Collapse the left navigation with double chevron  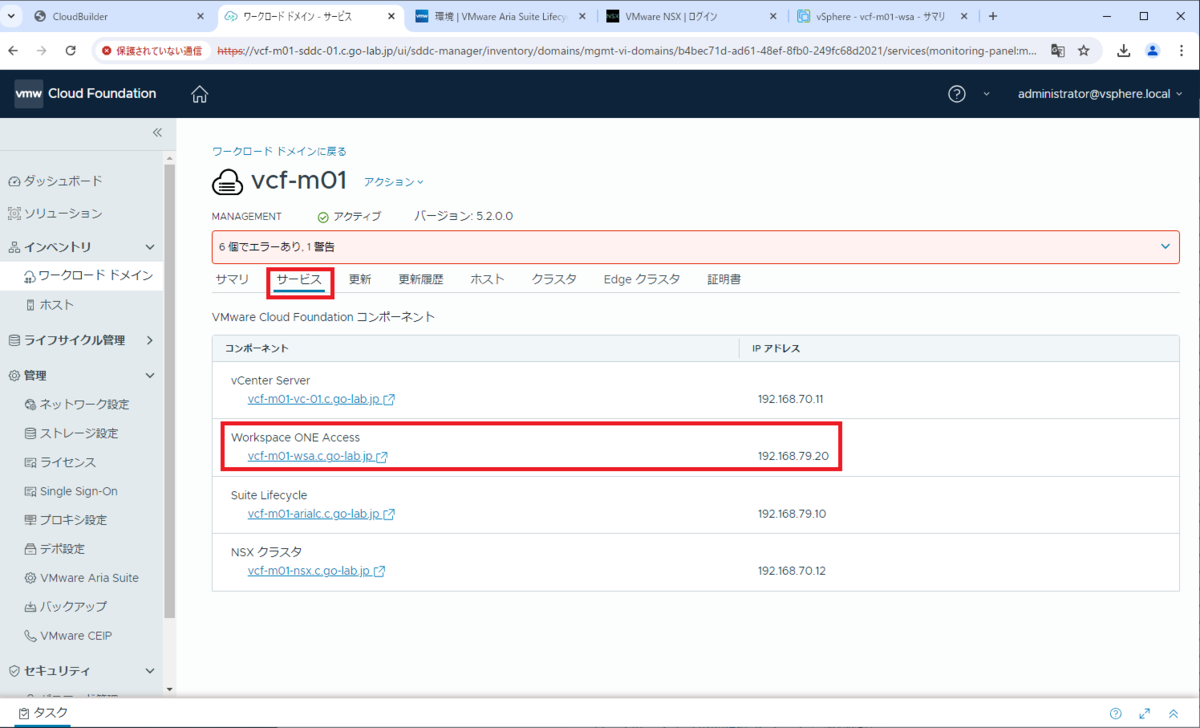(157, 133)
